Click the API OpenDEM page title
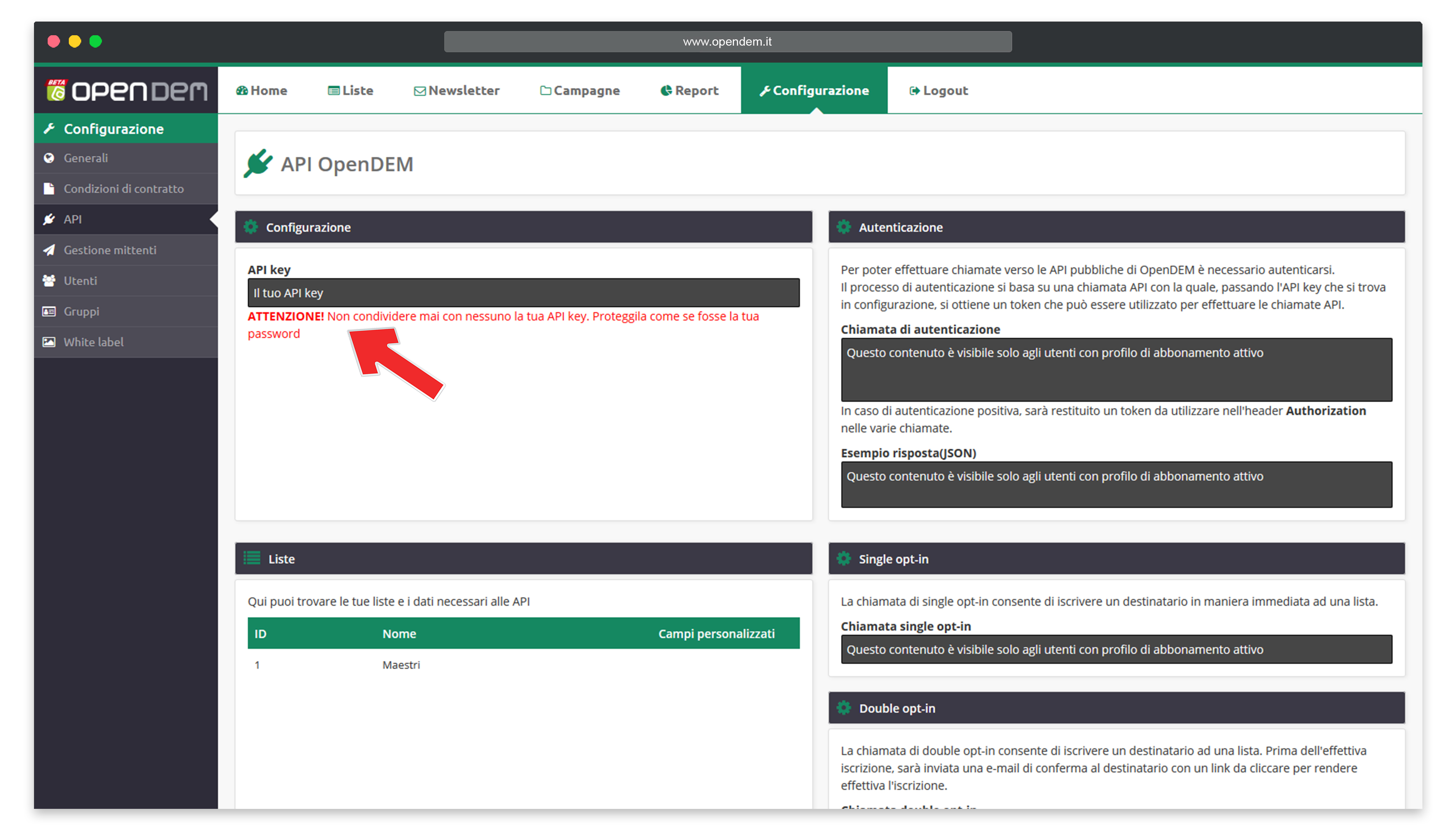1456x835 pixels. [347, 164]
